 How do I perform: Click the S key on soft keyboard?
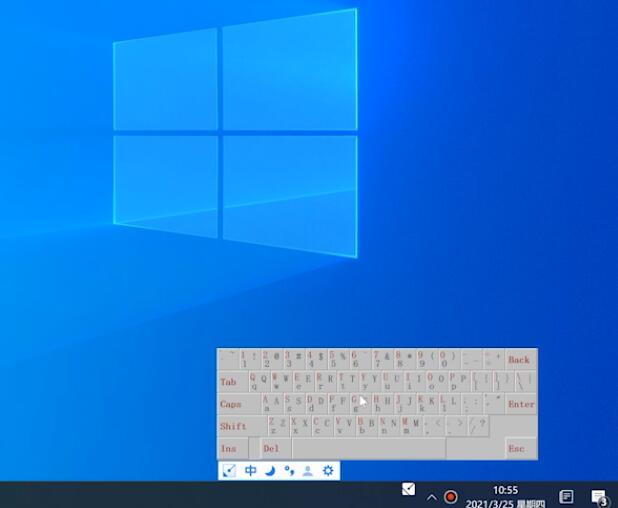(x=295, y=404)
